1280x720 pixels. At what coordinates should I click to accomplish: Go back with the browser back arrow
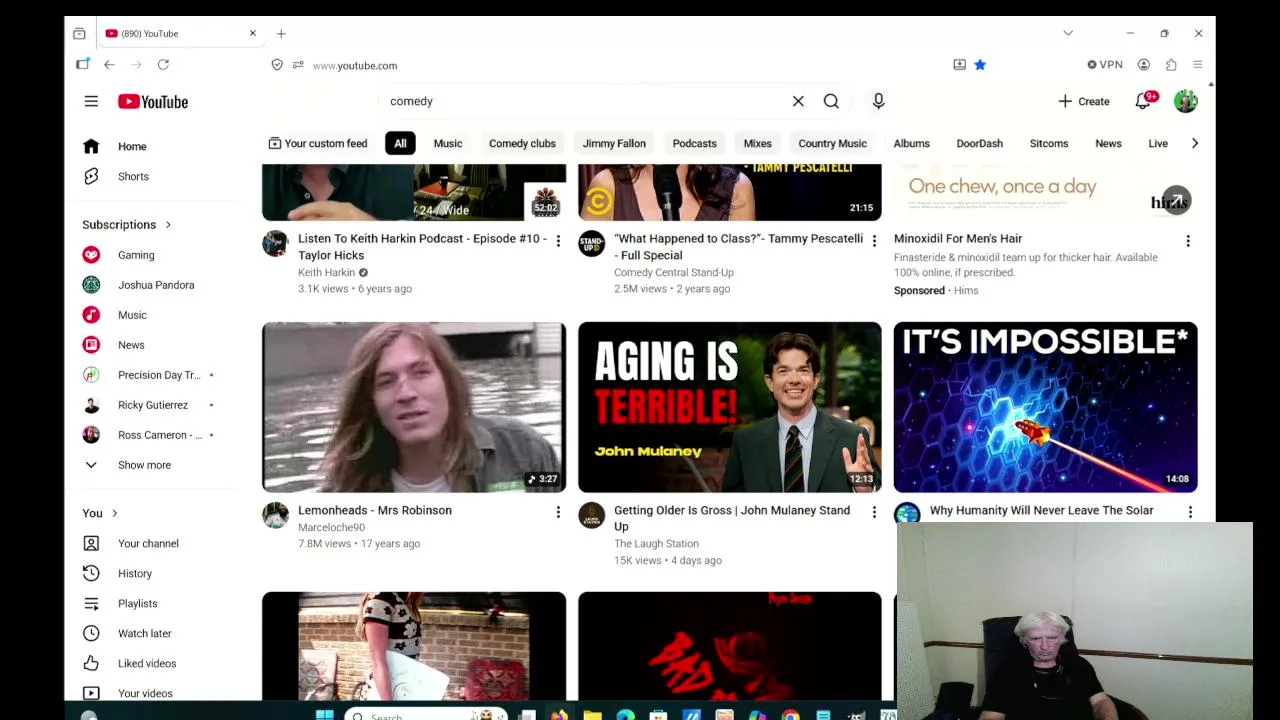tap(109, 65)
